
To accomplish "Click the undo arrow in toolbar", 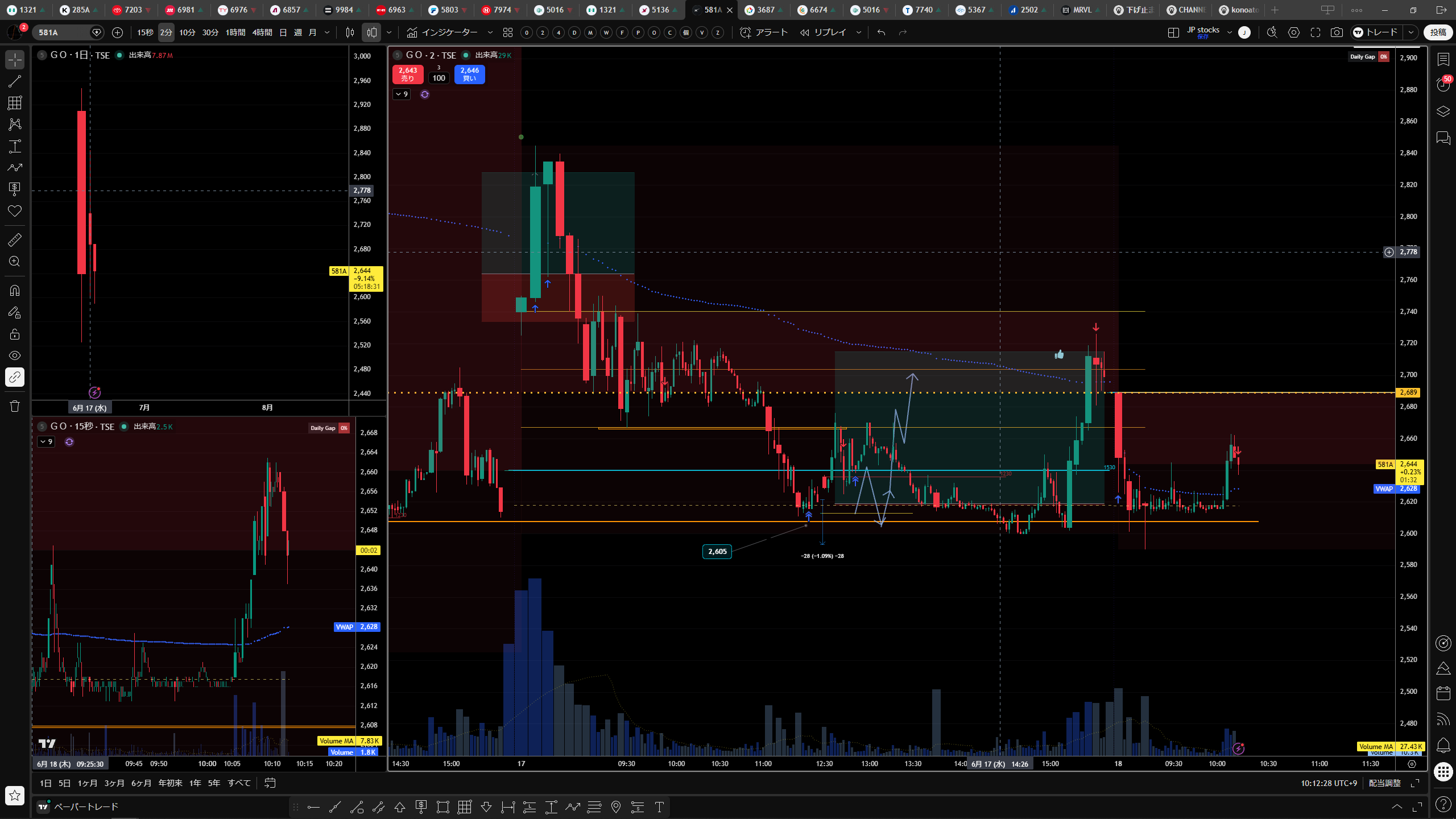I will tap(881, 32).
